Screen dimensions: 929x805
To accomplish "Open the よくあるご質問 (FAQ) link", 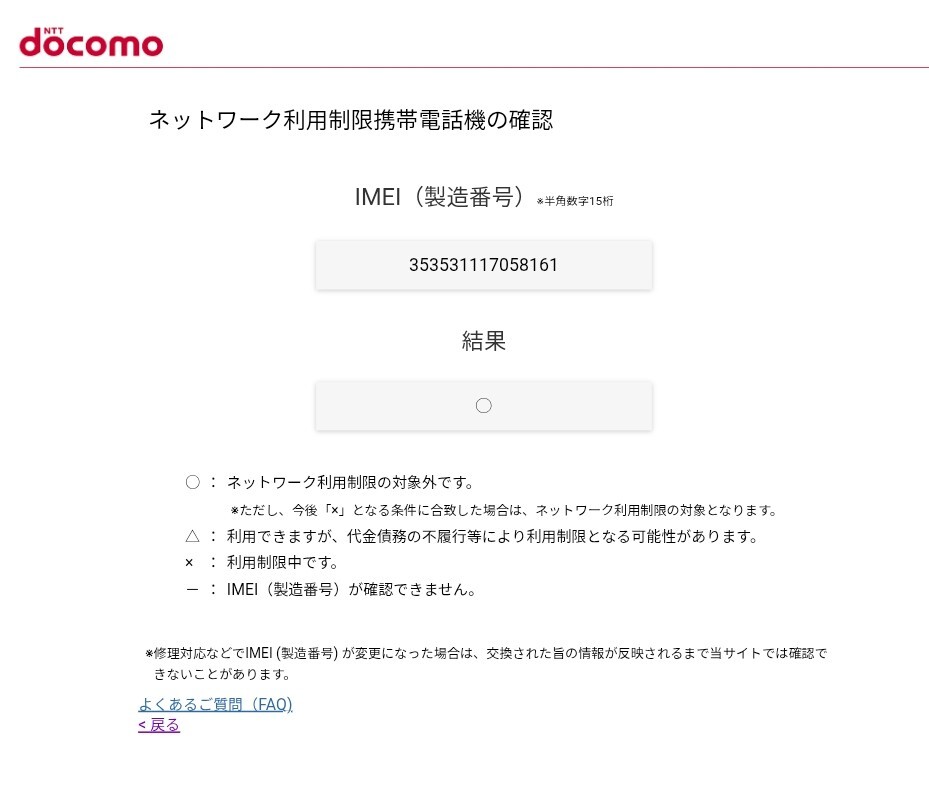I will point(216,704).
